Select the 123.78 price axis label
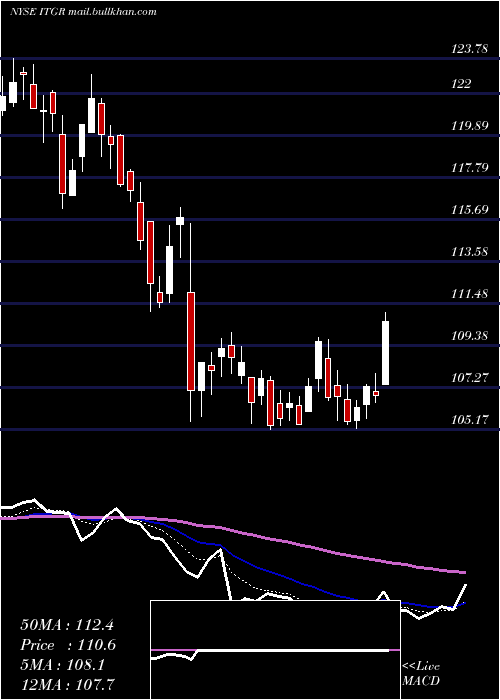 [x=469, y=49]
